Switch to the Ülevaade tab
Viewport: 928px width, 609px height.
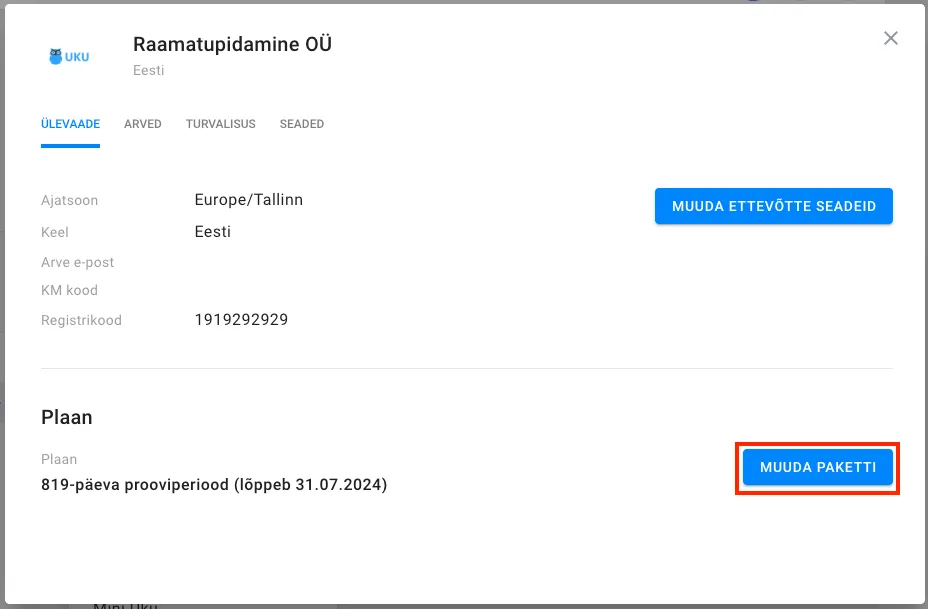click(70, 124)
